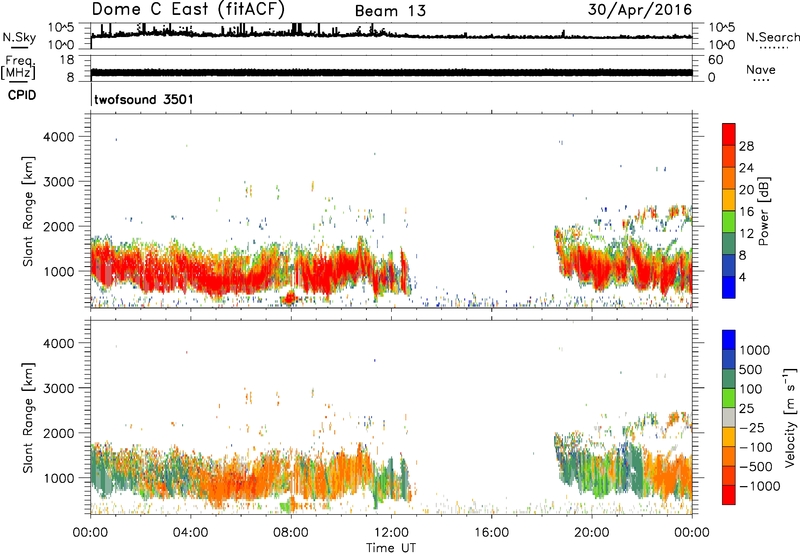Select the 'CPID' row label
The image size is (800, 554).
[x=22, y=95]
